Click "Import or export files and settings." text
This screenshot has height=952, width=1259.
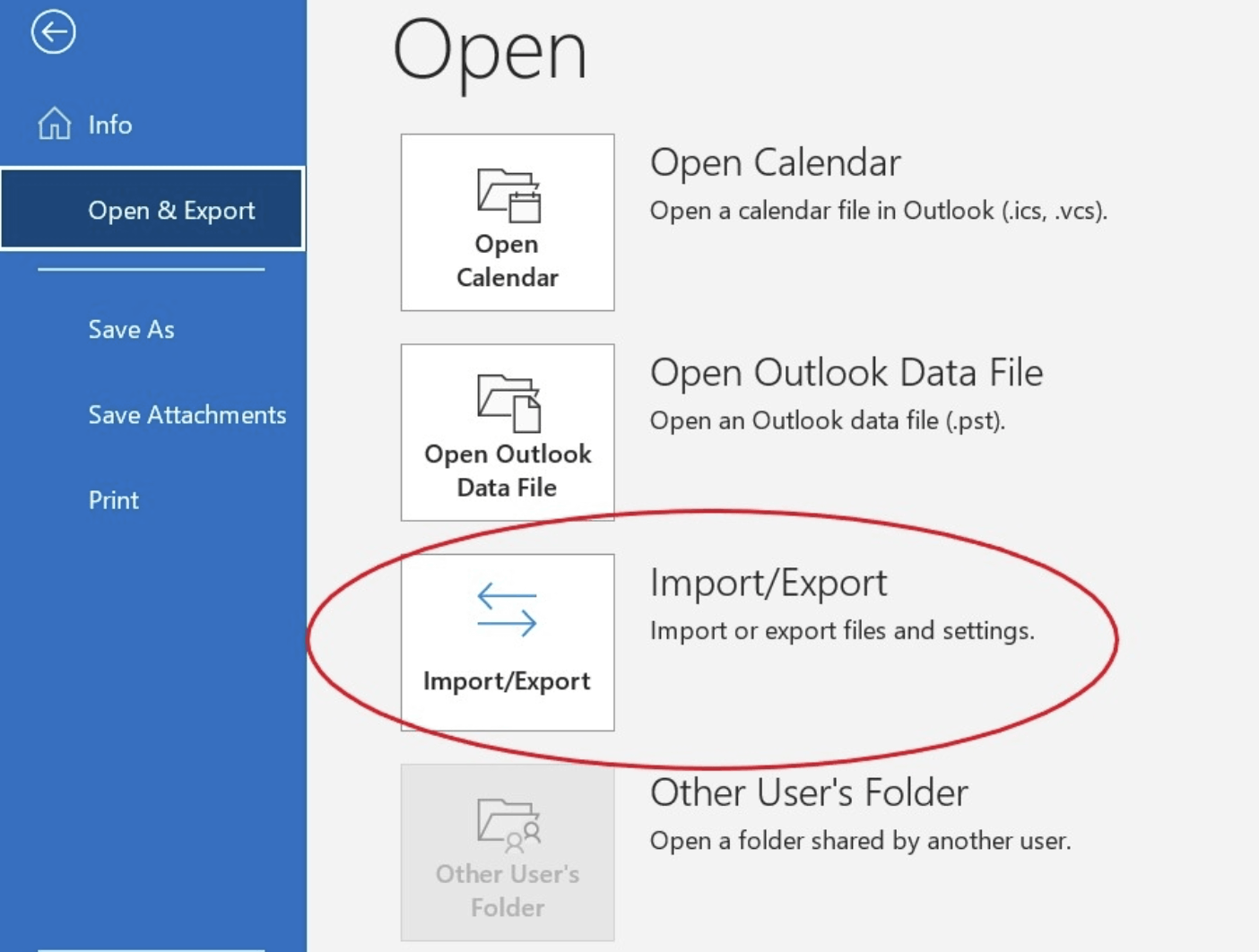842,631
